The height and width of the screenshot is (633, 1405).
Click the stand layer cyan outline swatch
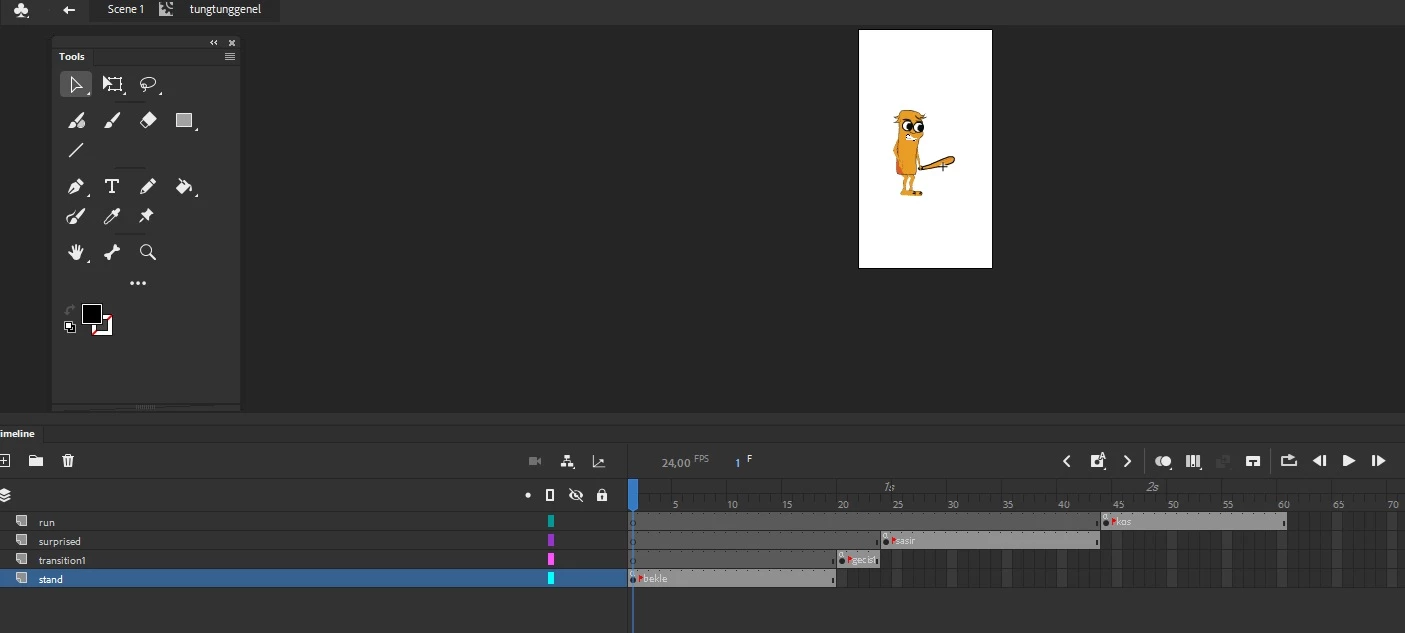551,579
